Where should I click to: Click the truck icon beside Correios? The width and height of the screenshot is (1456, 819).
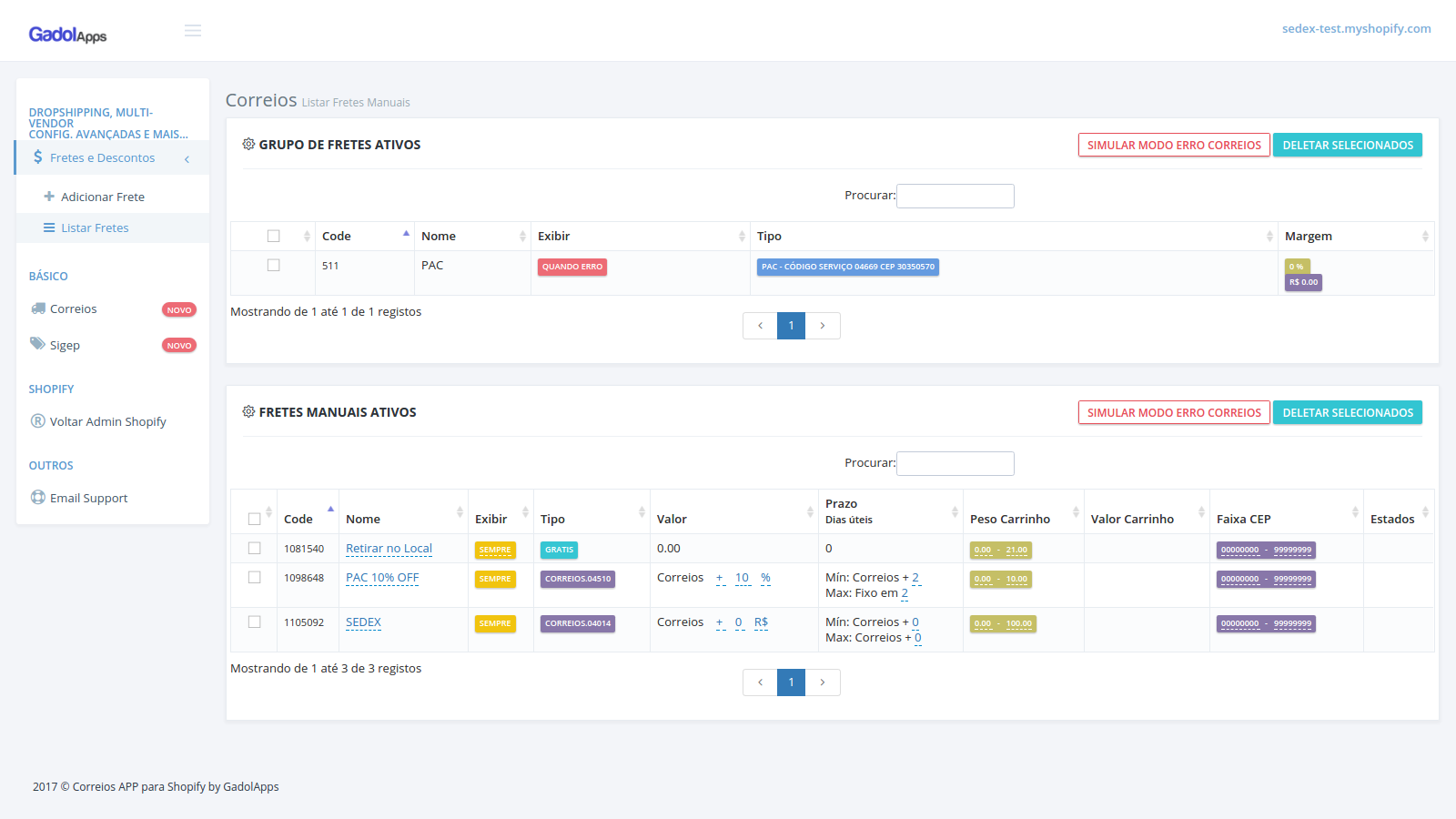(x=38, y=308)
